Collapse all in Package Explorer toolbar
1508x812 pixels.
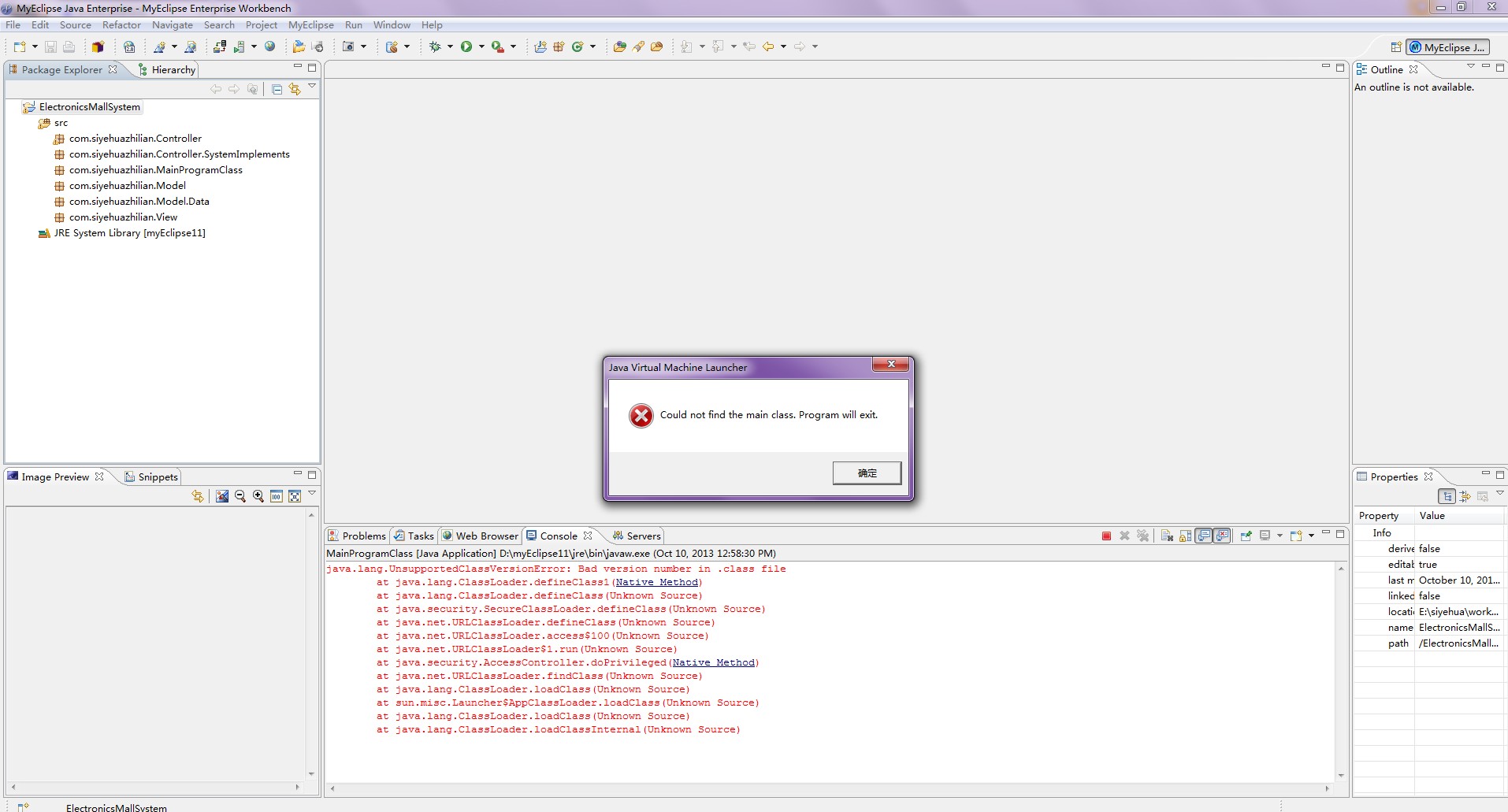tap(277, 89)
